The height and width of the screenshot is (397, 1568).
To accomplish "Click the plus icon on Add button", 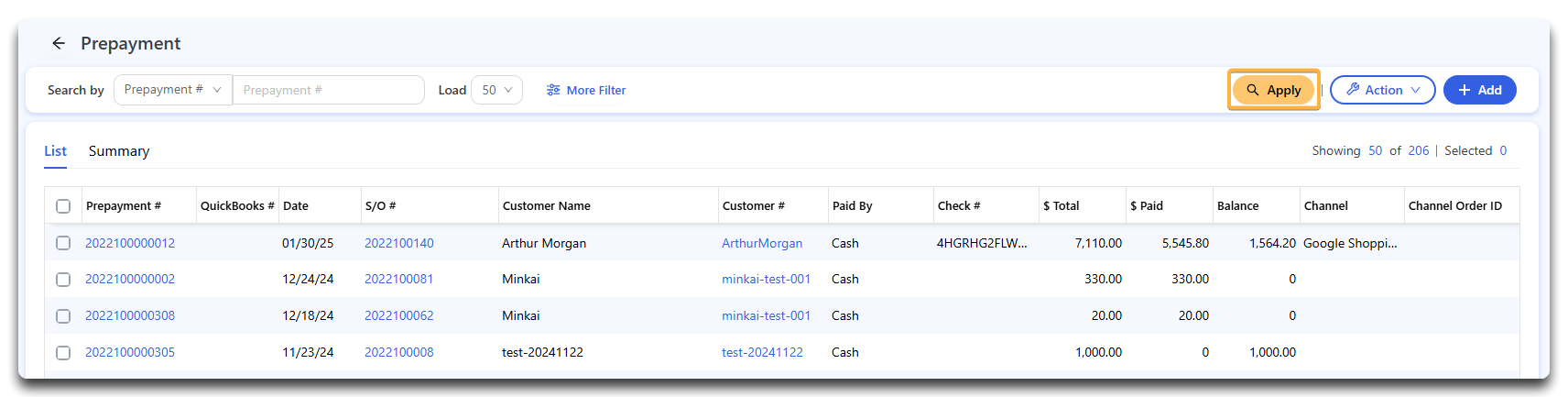I will pos(1465,90).
